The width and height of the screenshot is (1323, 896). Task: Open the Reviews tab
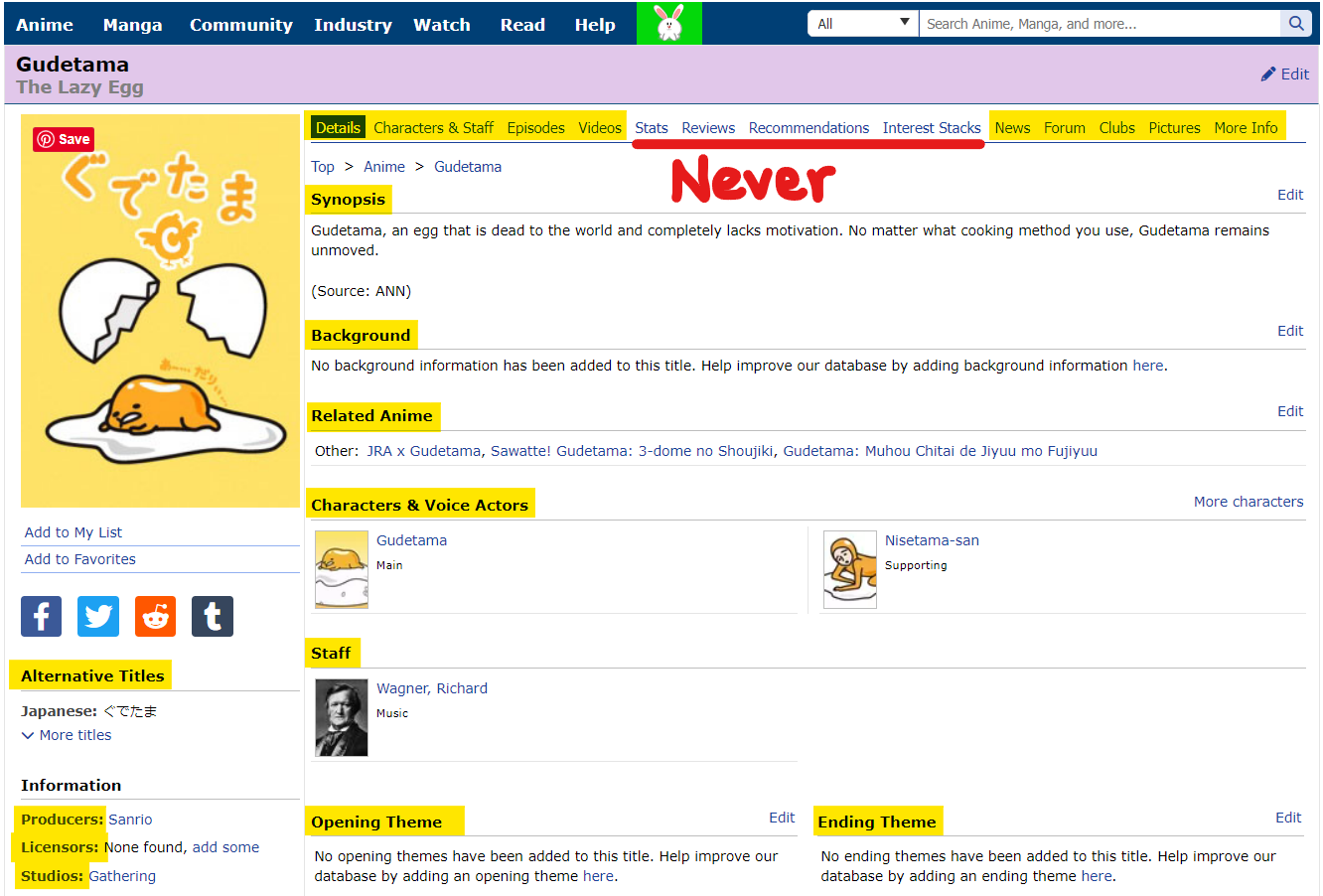(x=708, y=127)
